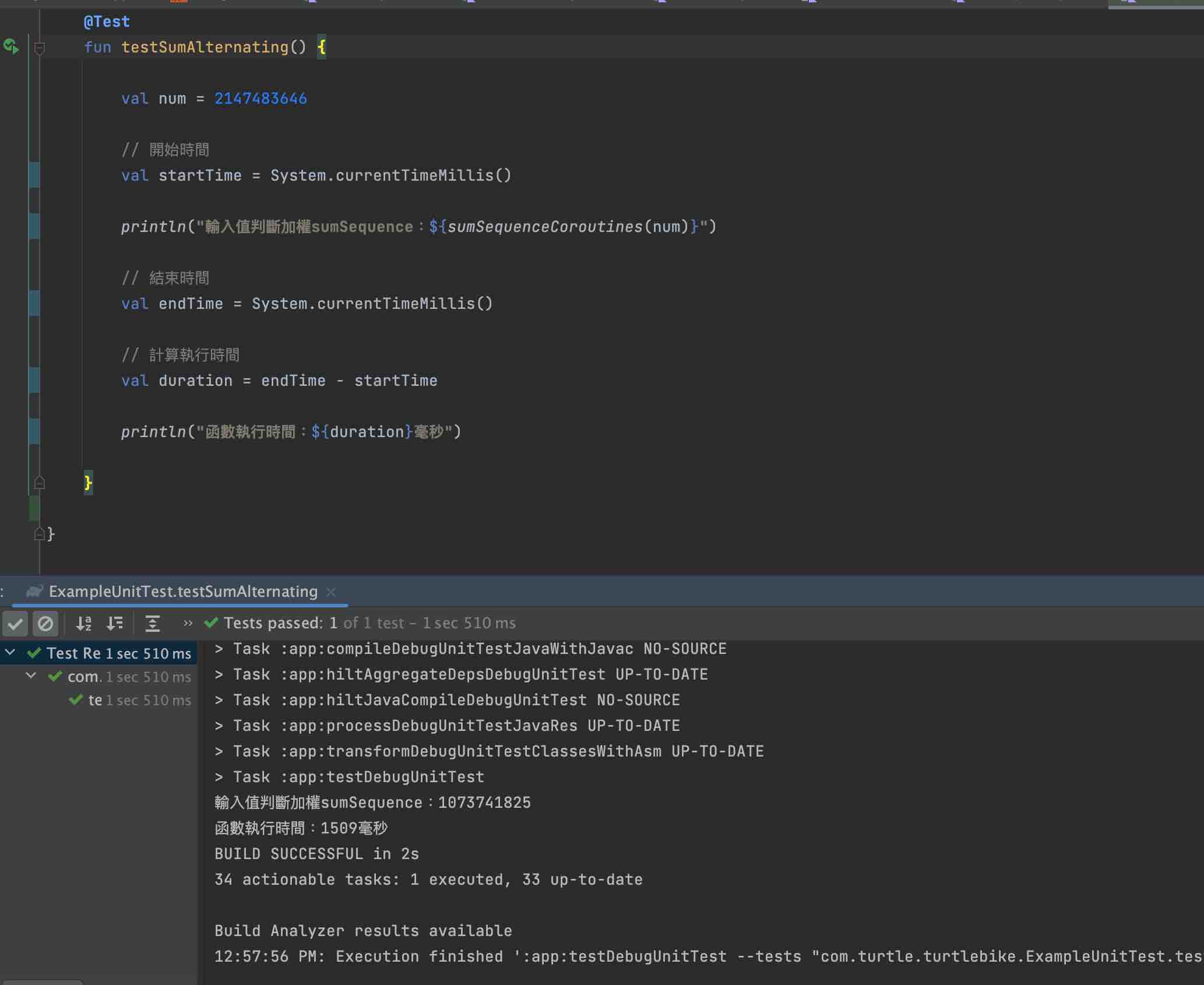Sort test results alphabetically
Image resolution: width=1204 pixels, height=985 pixels.
click(x=84, y=624)
